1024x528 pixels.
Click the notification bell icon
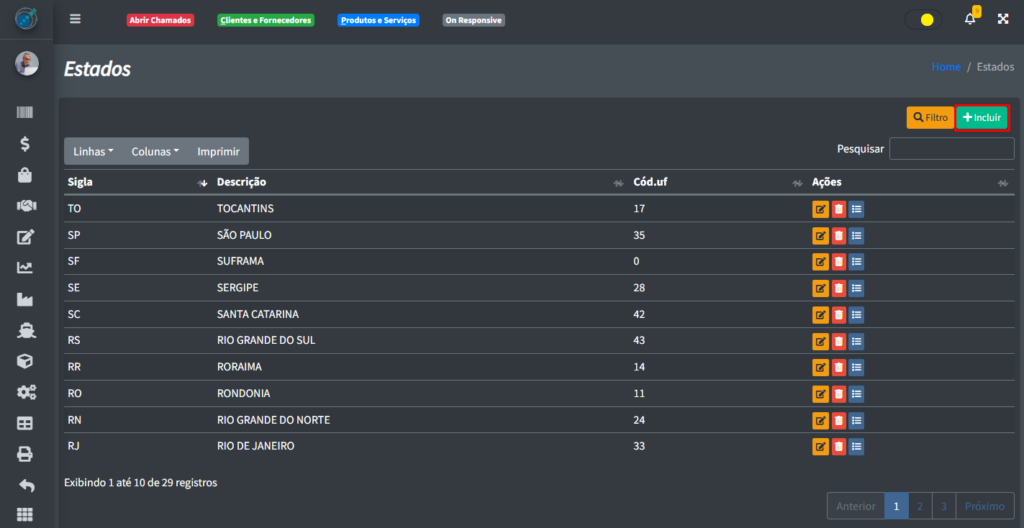pos(969,19)
